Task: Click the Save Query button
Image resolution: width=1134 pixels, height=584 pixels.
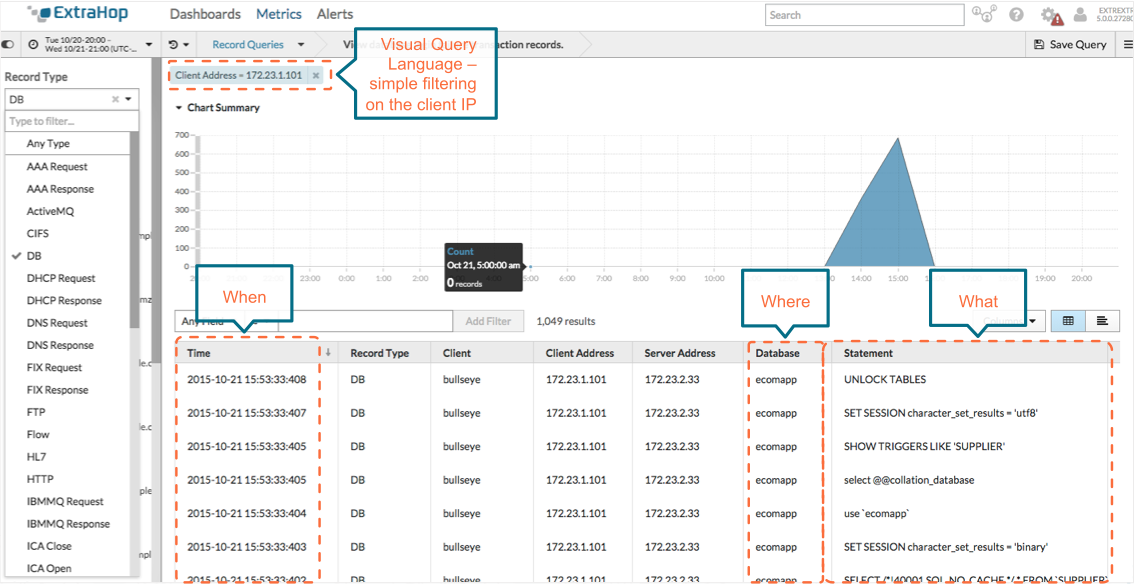Action: (1070, 45)
